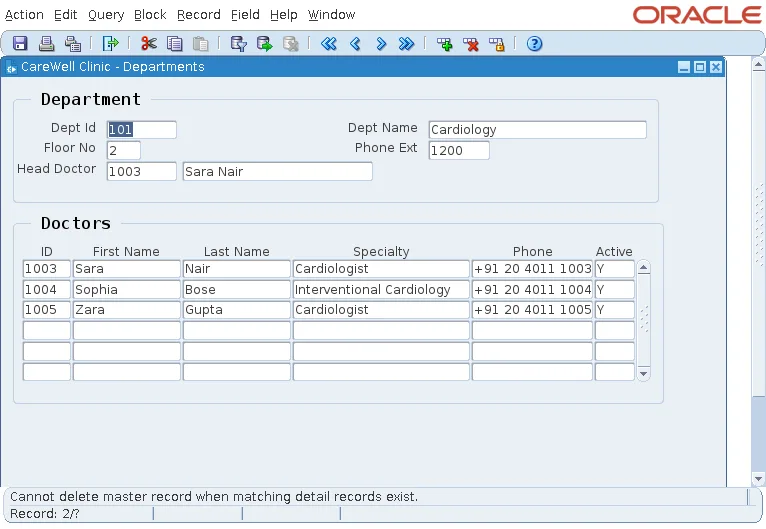Open the Query menu
The height and width of the screenshot is (529, 766).
pyautogui.click(x=106, y=15)
